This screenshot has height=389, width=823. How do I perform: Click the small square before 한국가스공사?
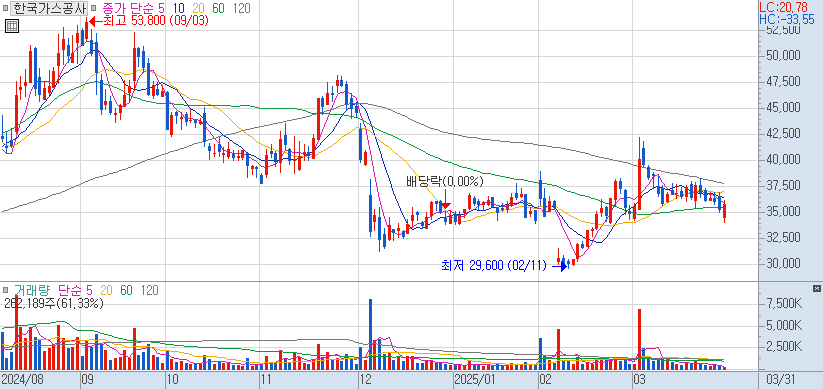(6, 8)
